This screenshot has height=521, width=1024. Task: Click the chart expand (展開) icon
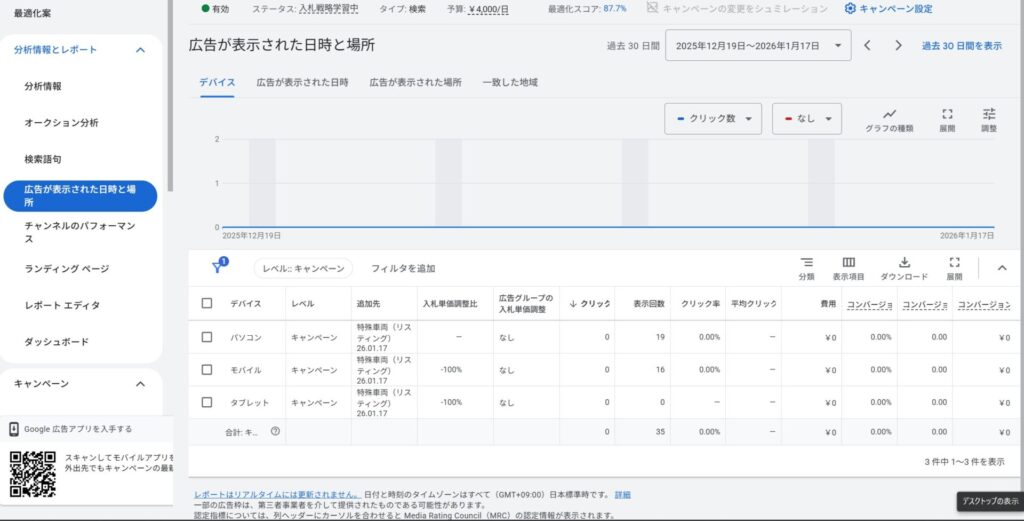947,114
